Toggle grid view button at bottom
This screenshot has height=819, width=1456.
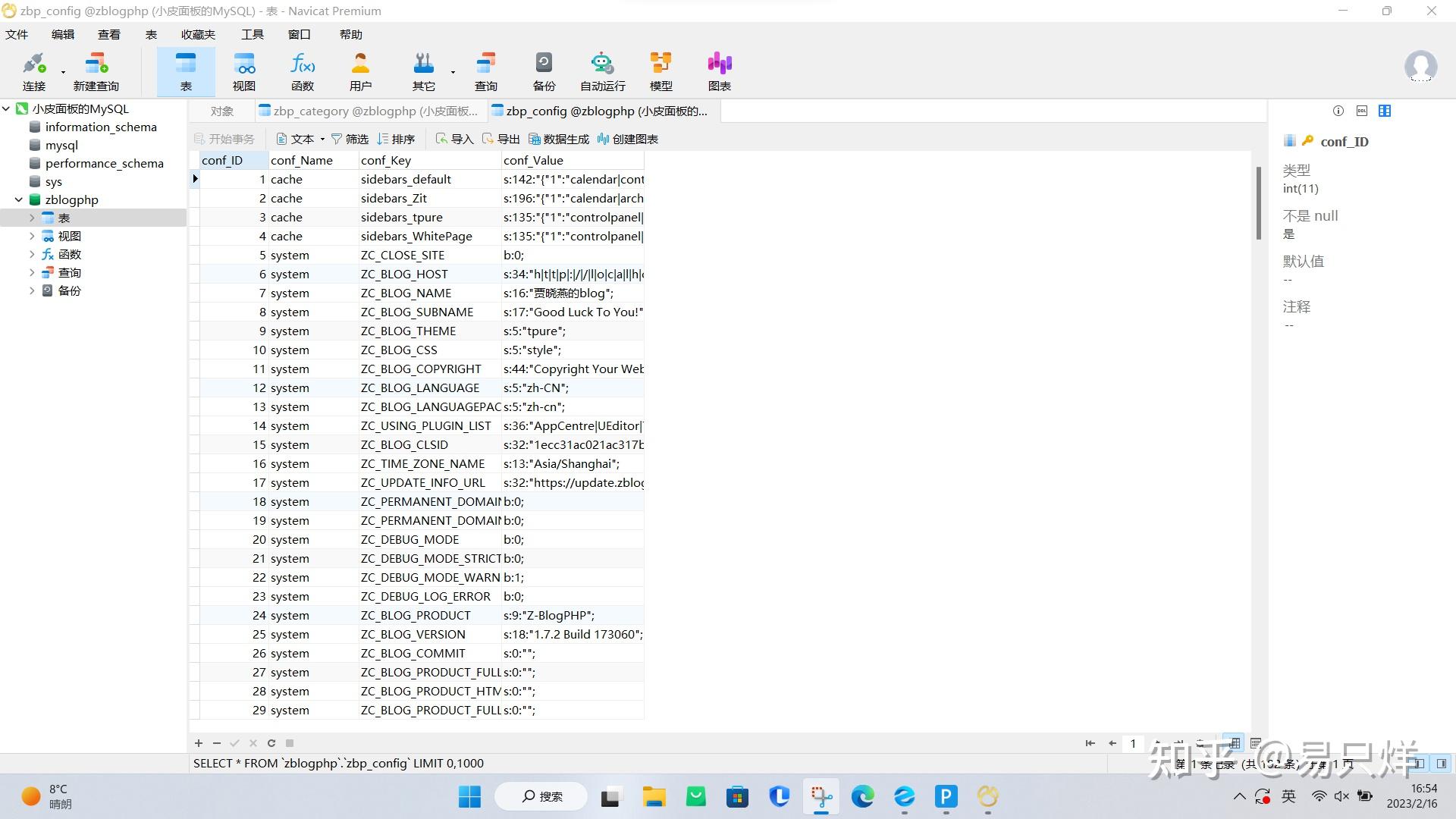[x=1235, y=743]
